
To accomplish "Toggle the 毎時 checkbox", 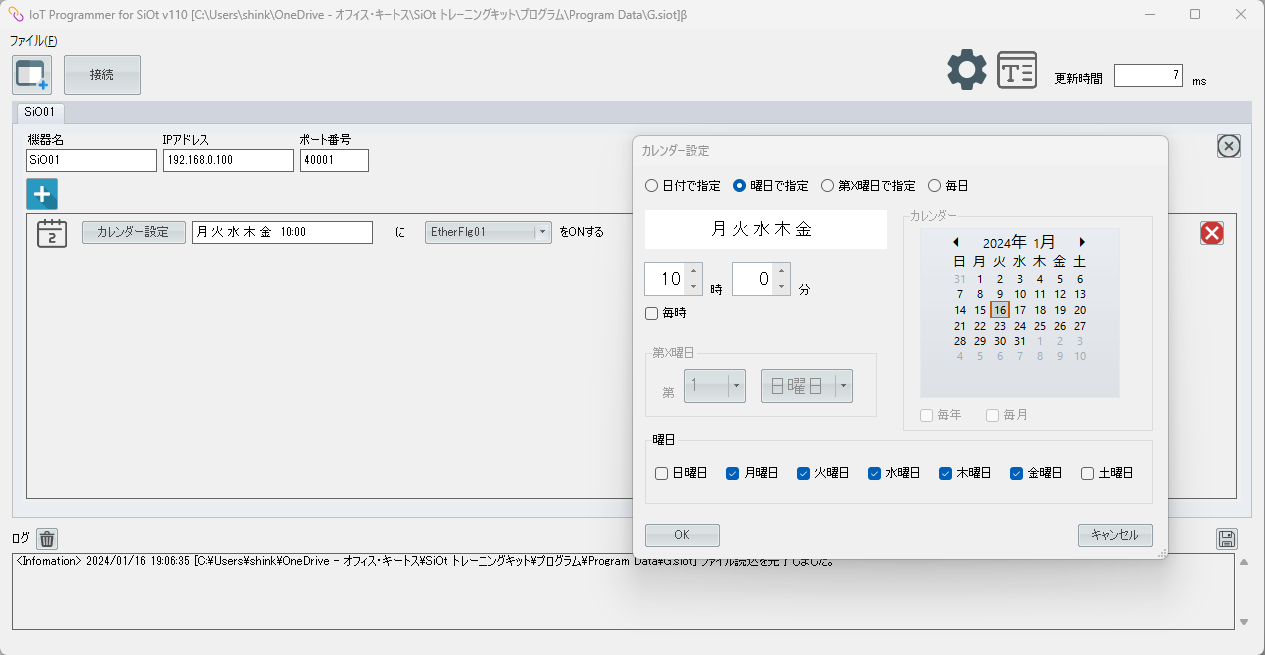I will coord(652,314).
